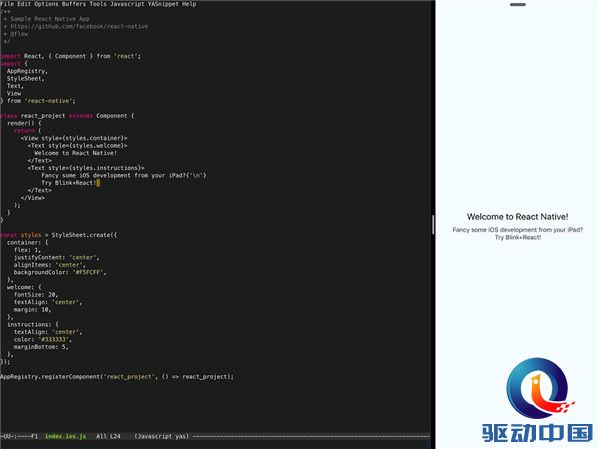Viewport: 600px width, 449px height.
Task: Place cursor after Try Blink+React! in code
Action: pos(98,183)
